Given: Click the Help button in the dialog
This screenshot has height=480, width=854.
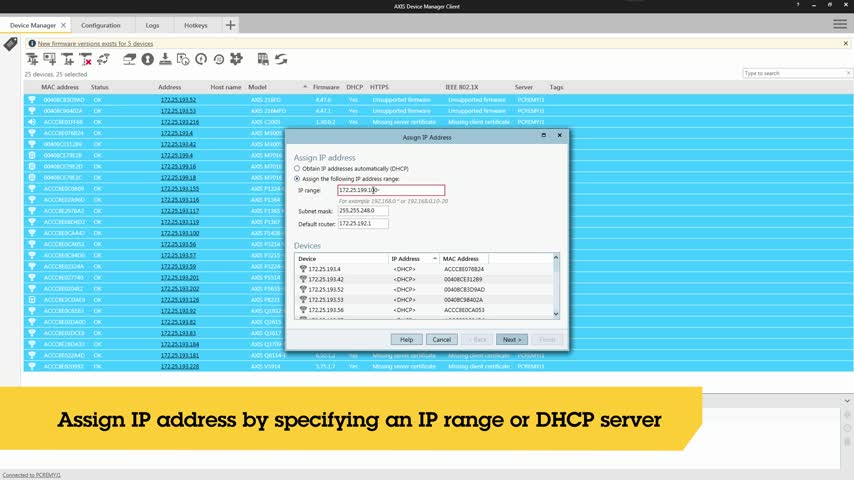Looking at the screenshot, I should tap(406, 339).
